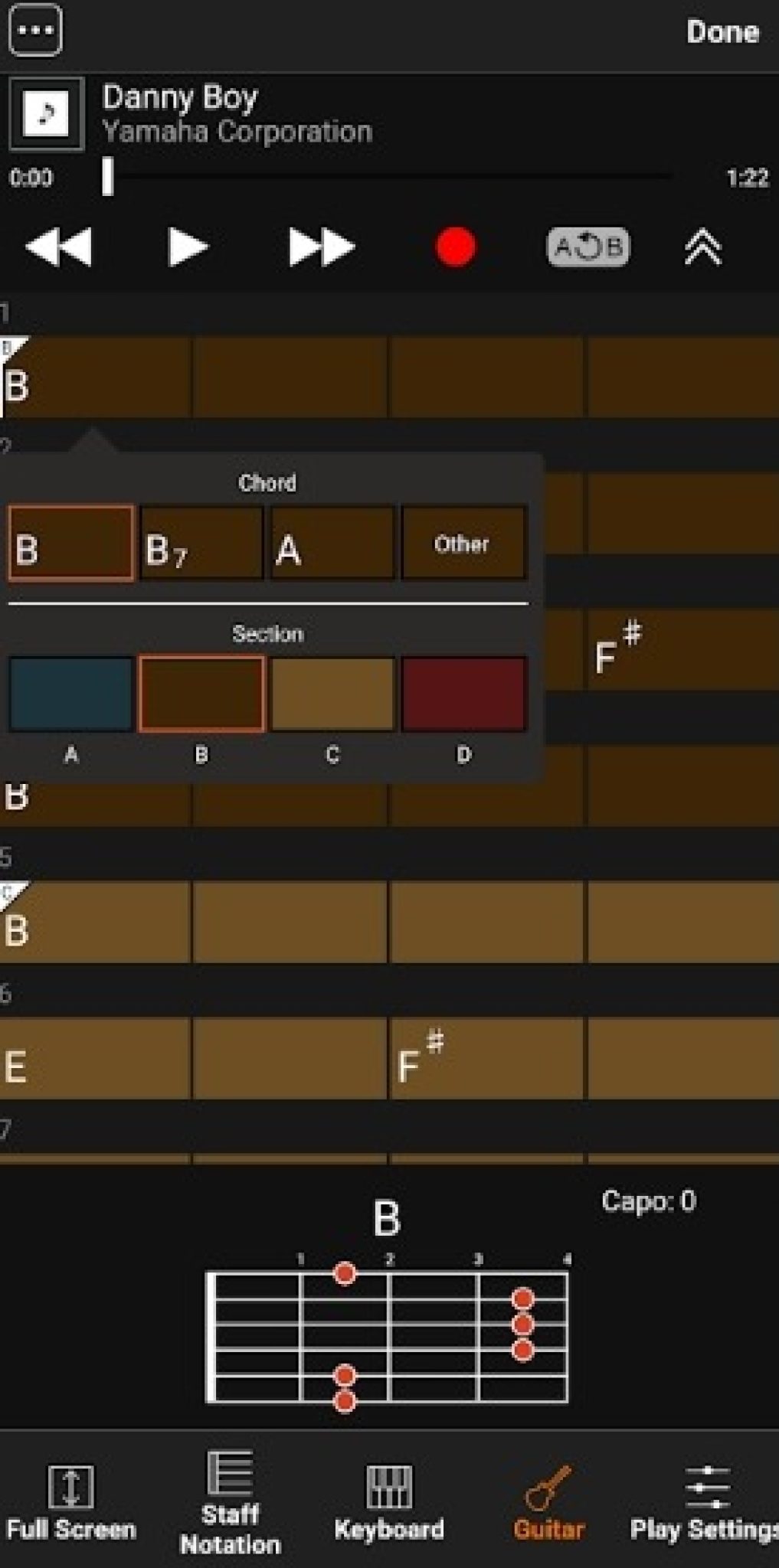779x1568 pixels.
Task: Toggle the A-B repeat loop
Action: [588, 247]
